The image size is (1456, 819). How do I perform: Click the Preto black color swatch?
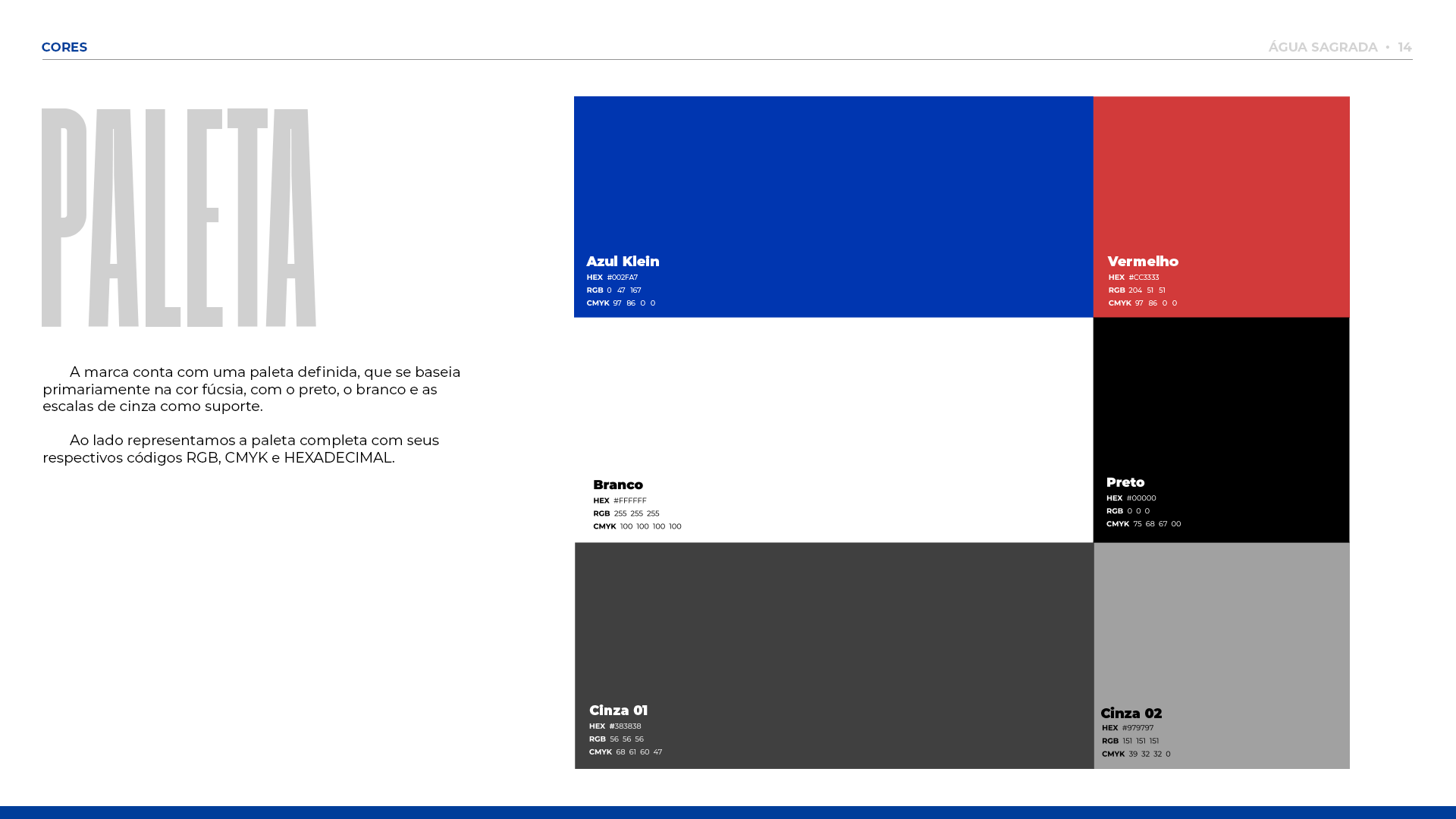pos(1222,430)
